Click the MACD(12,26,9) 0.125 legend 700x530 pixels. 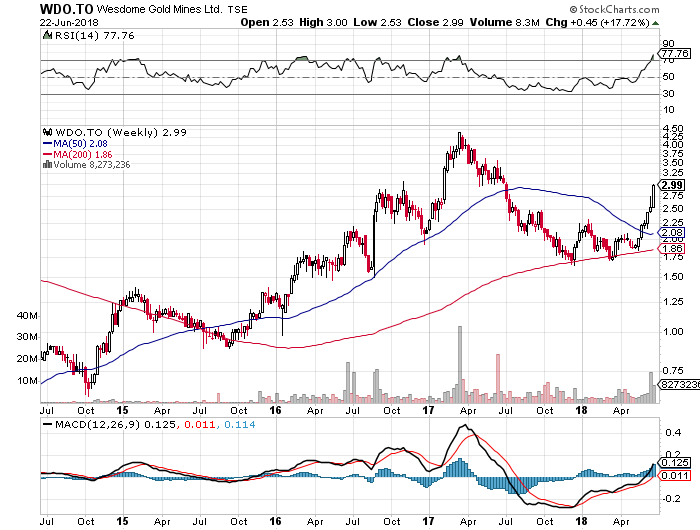115,425
